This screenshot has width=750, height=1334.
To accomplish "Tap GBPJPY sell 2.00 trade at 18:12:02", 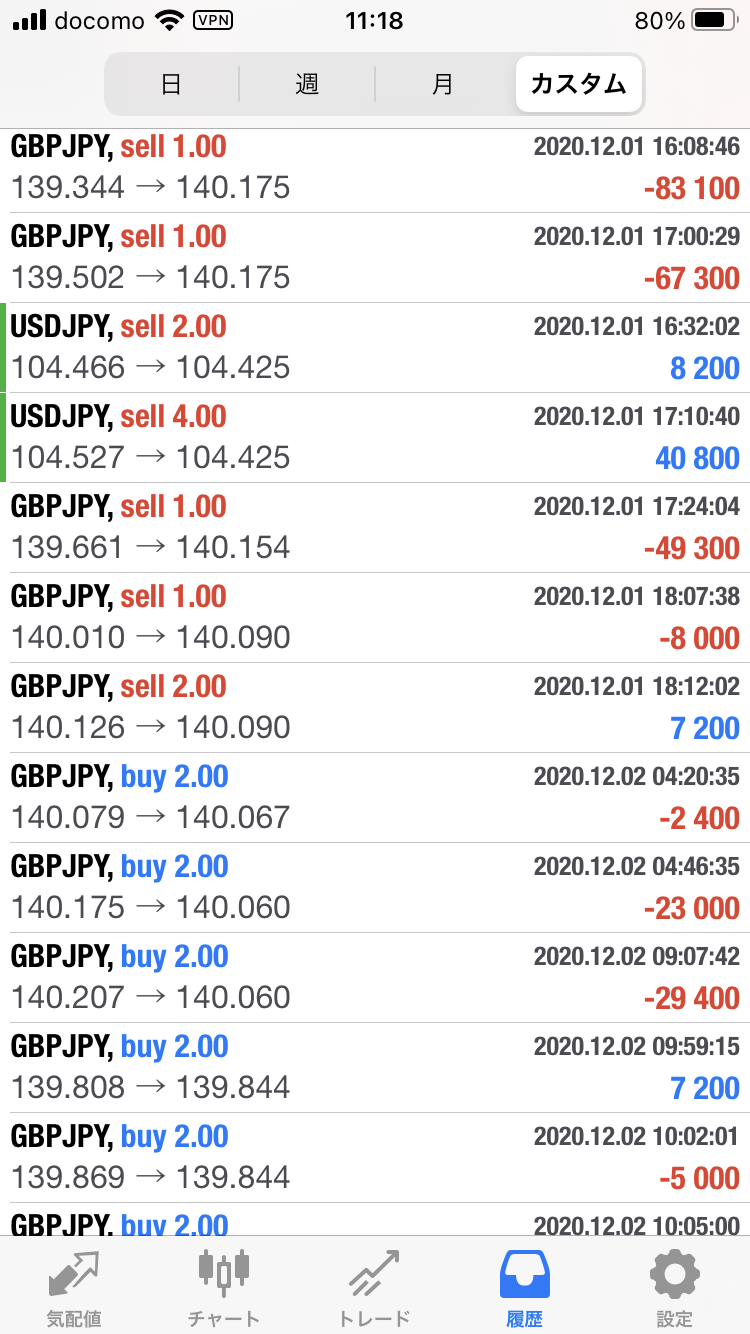I will [375, 707].
